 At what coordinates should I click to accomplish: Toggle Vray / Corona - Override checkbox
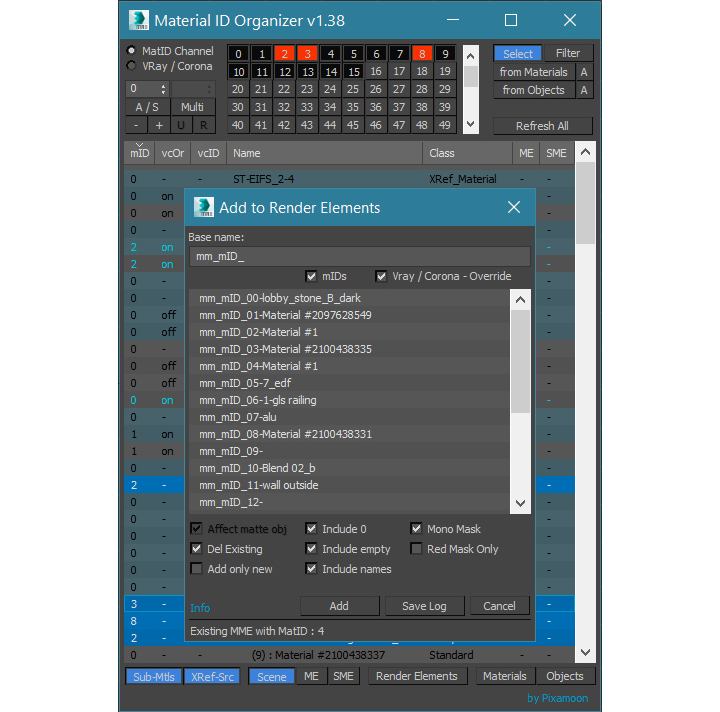pos(381,276)
